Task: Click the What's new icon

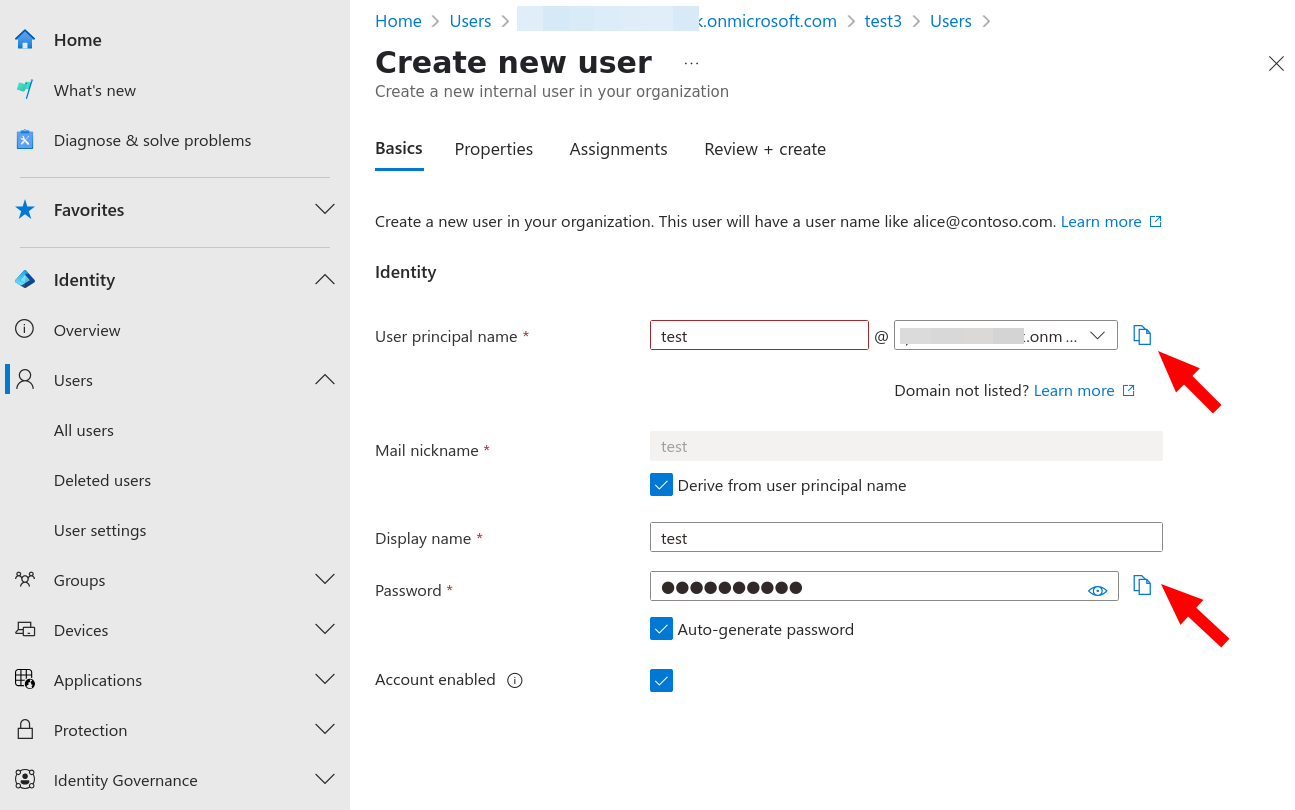Action: pos(25,90)
